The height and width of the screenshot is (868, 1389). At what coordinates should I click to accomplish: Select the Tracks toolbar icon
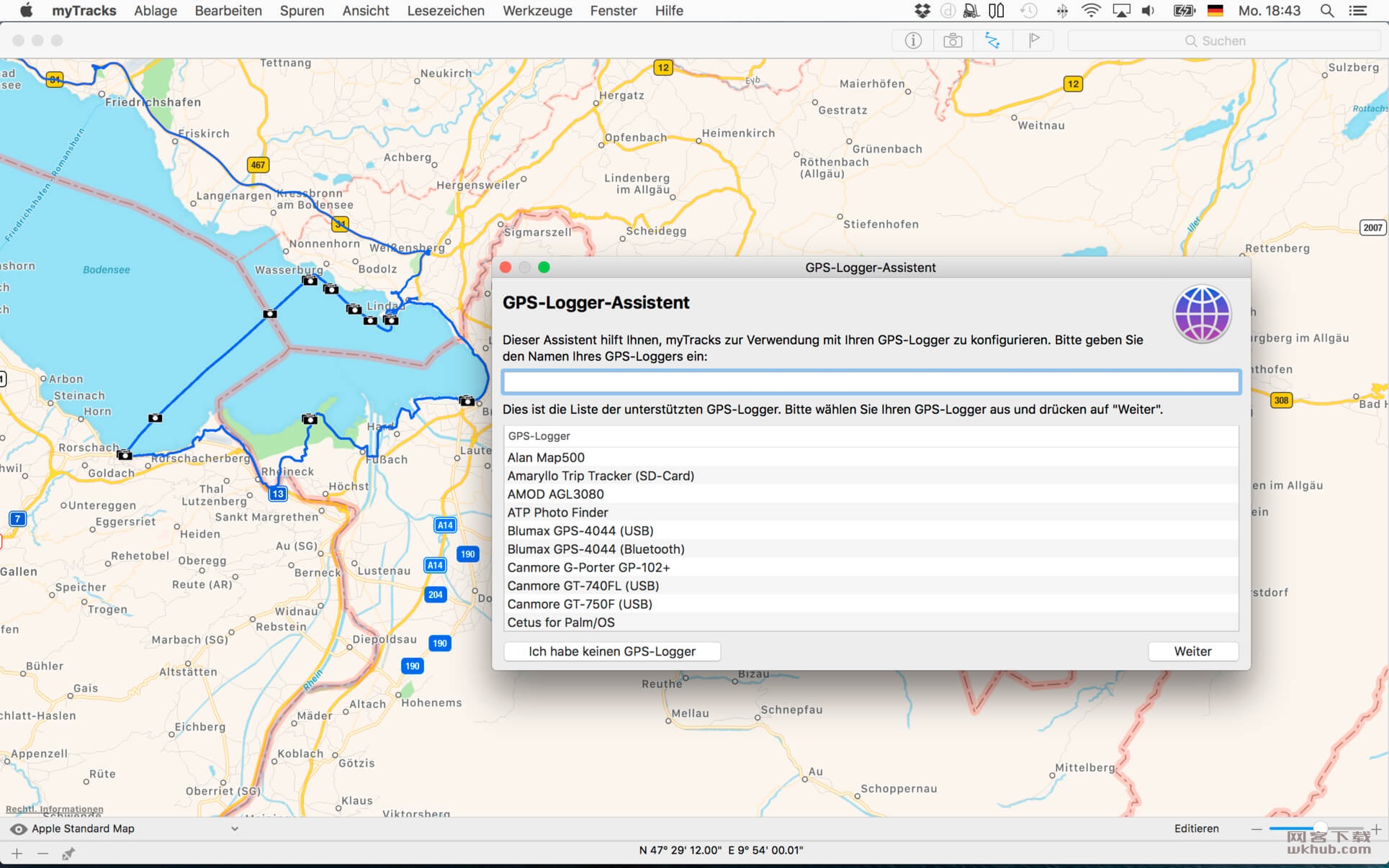click(x=993, y=41)
